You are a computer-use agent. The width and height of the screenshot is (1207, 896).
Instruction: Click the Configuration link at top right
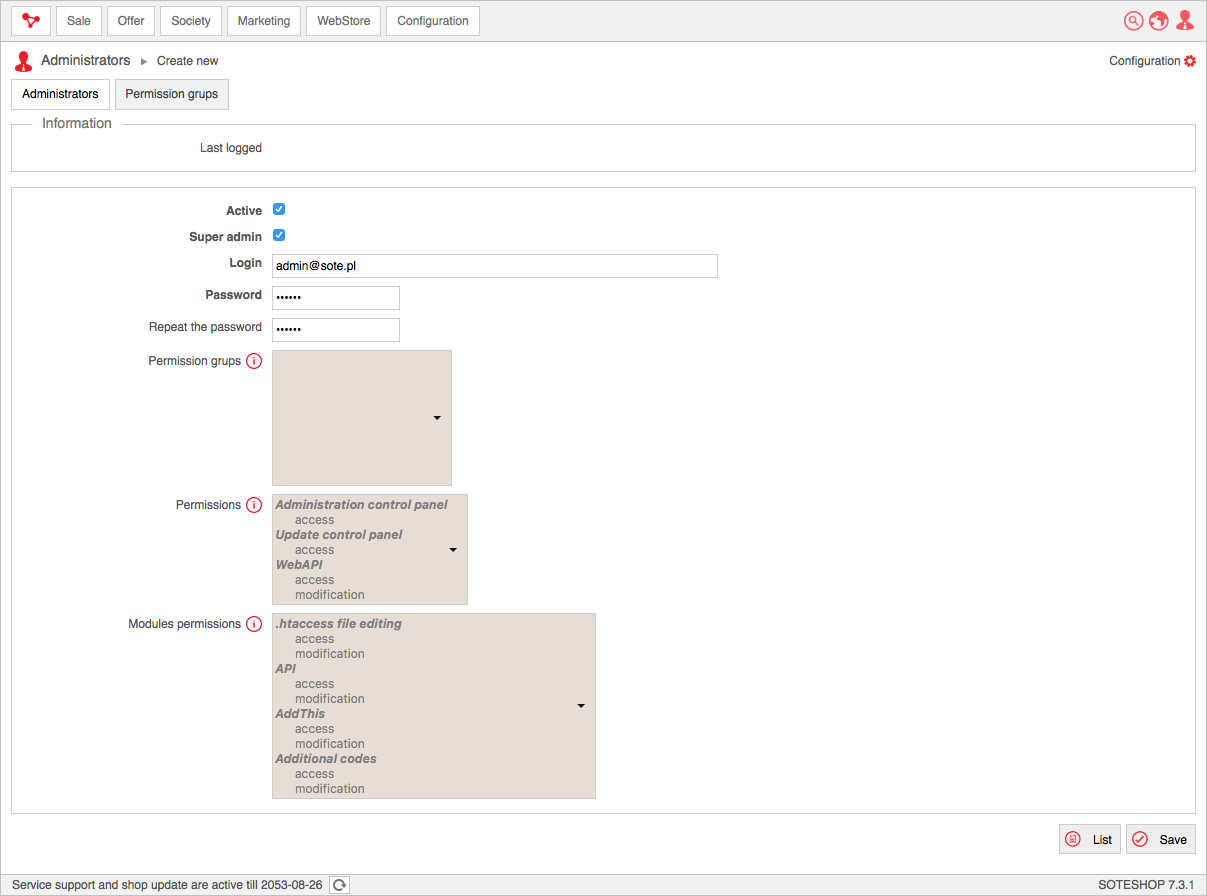[1145, 61]
